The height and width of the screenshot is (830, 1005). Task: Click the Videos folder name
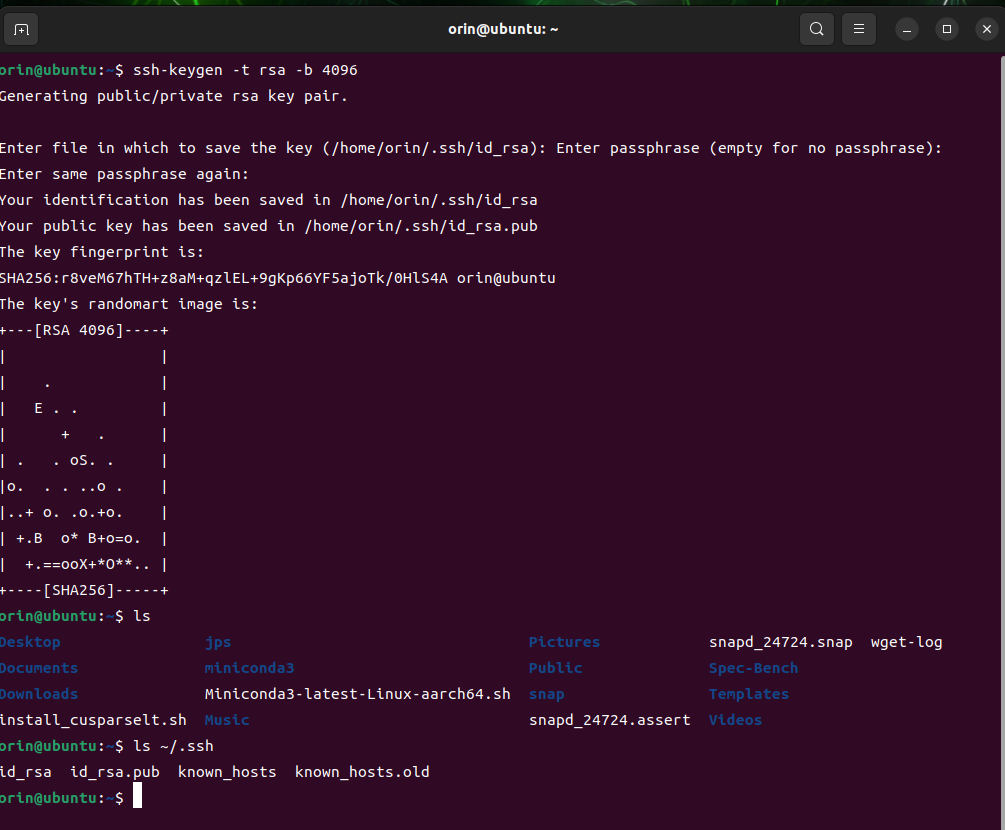[x=736, y=720]
